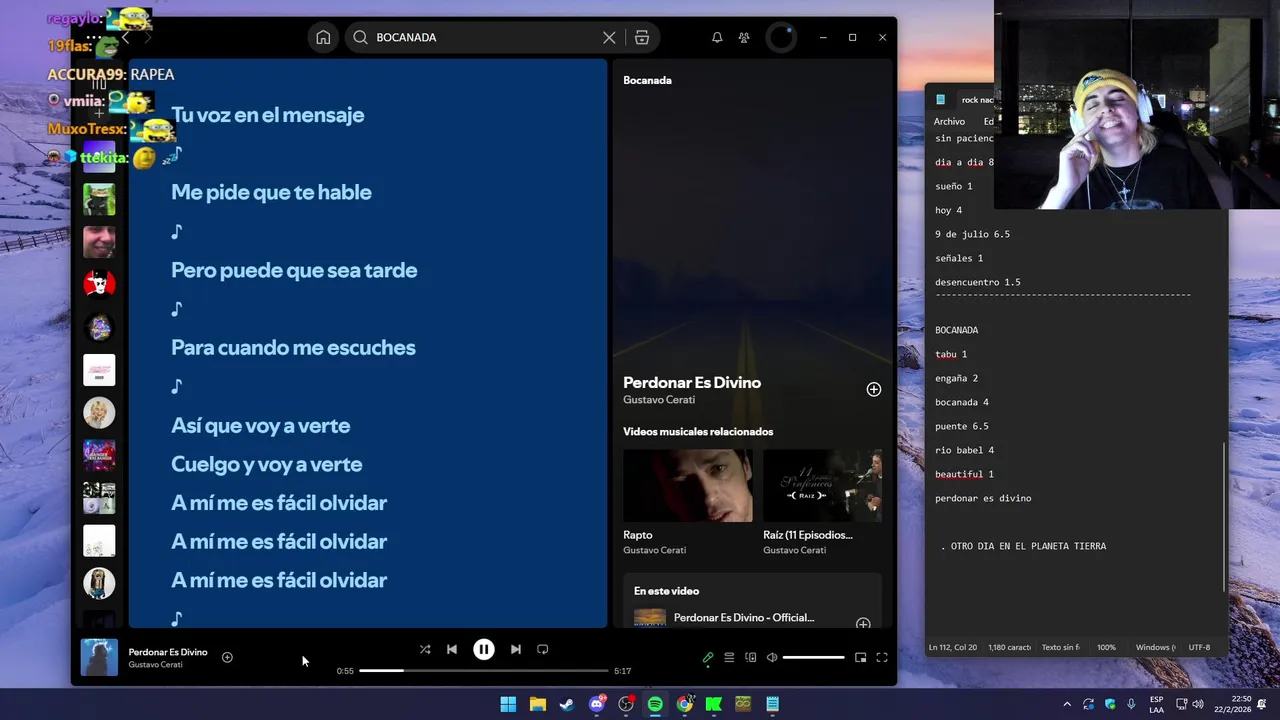Open the play queue icon
The height and width of the screenshot is (720, 1280).
729,657
